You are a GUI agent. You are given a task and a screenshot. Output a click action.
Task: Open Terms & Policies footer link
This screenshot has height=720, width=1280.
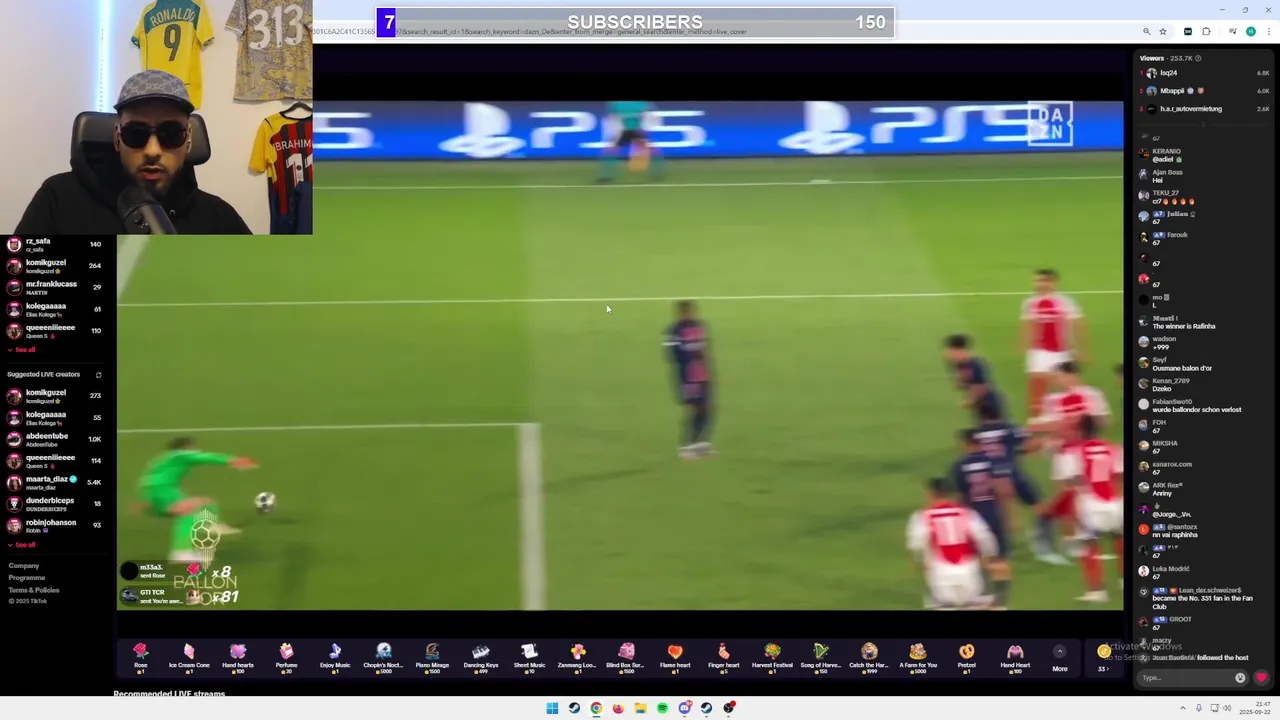click(x=34, y=590)
